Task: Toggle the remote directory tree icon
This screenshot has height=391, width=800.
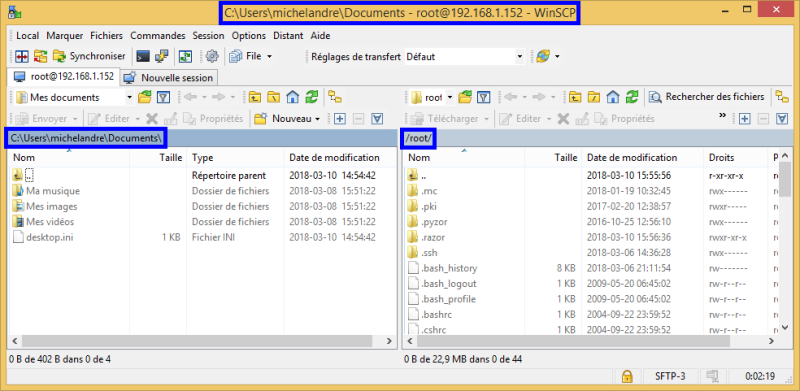Action: (781, 97)
